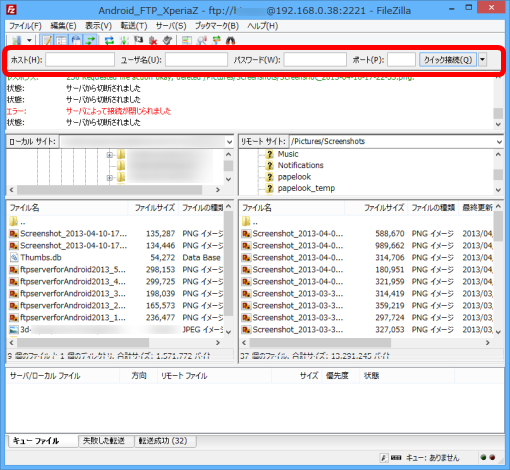Disconnect from server using toolbar icon
The image size is (510, 470).
[x=153, y=41]
